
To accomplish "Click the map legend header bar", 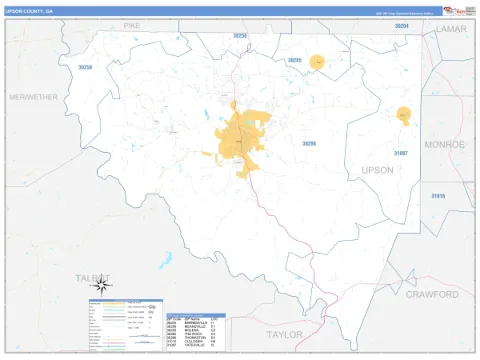I will (x=126, y=300).
